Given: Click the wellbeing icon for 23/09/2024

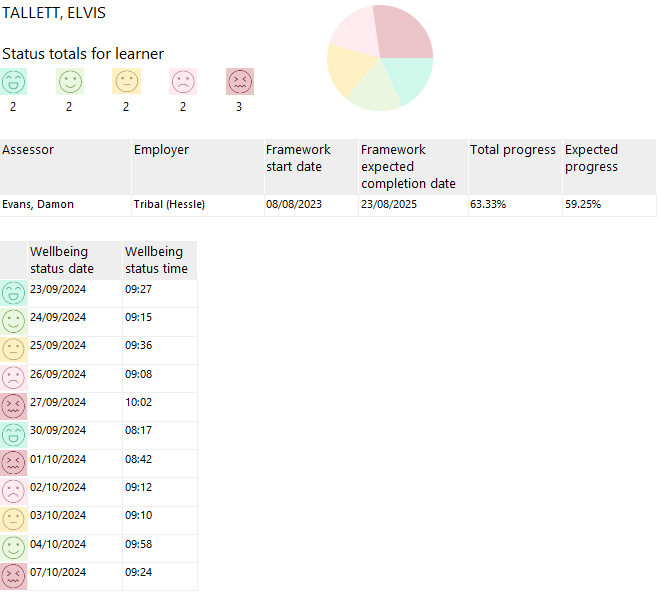Looking at the screenshot, I should tap(14, 293).
